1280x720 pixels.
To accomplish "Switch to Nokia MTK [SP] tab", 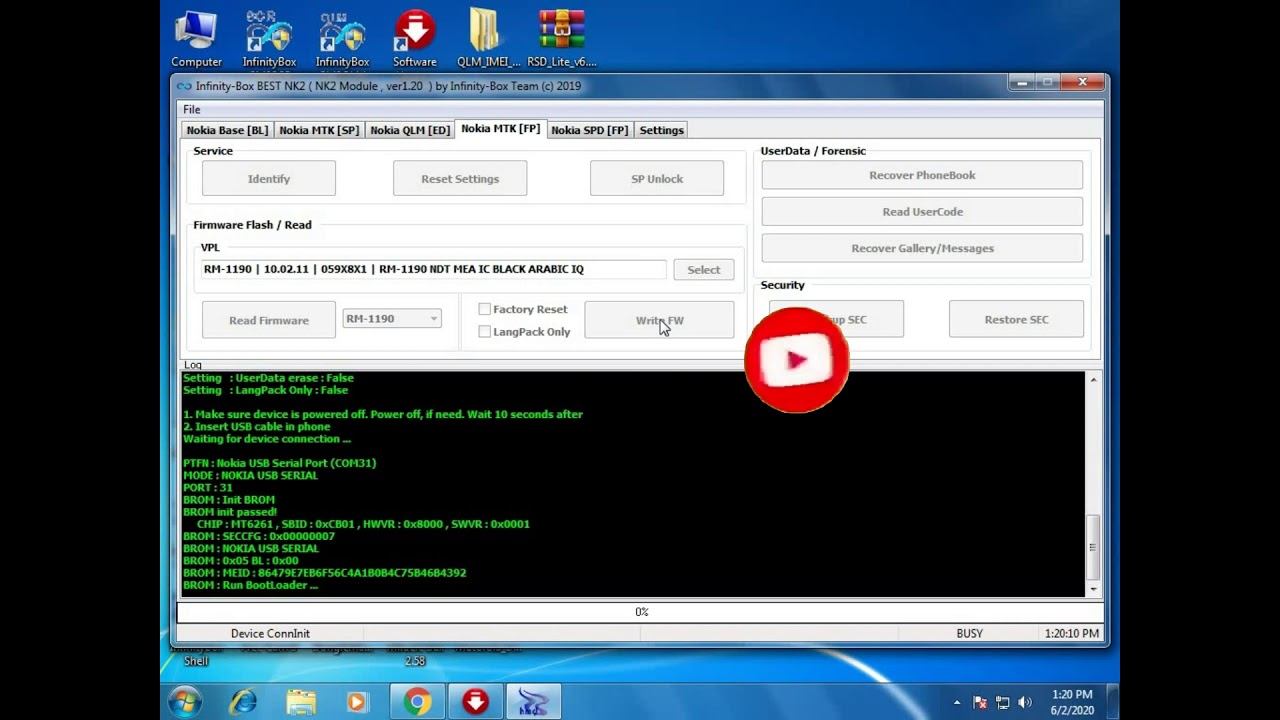I will [319, 130].
